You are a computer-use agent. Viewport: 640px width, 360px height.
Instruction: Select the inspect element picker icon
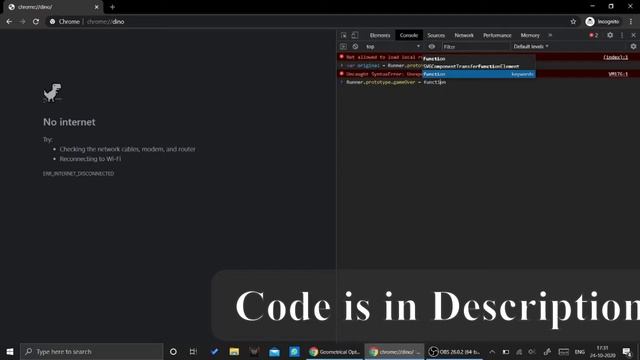click(x=344, y=36)
